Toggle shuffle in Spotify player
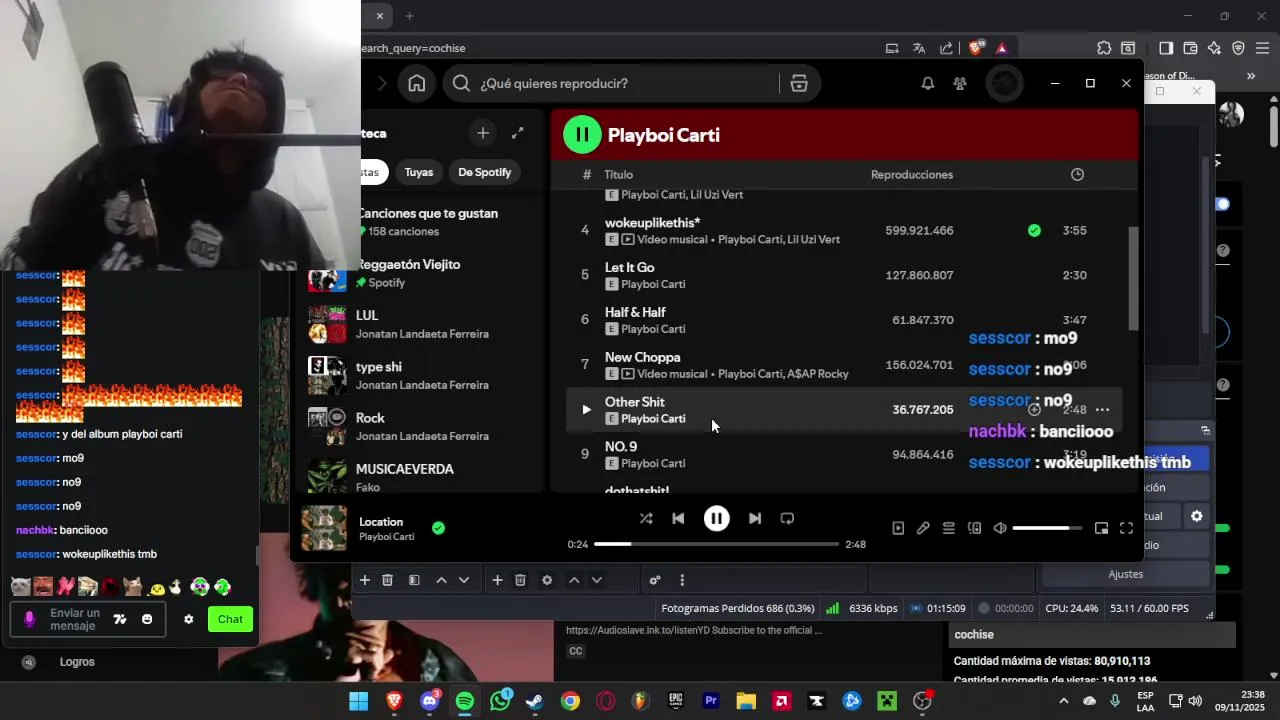Viewport: 1280px width, 720px height. point(646,518)
